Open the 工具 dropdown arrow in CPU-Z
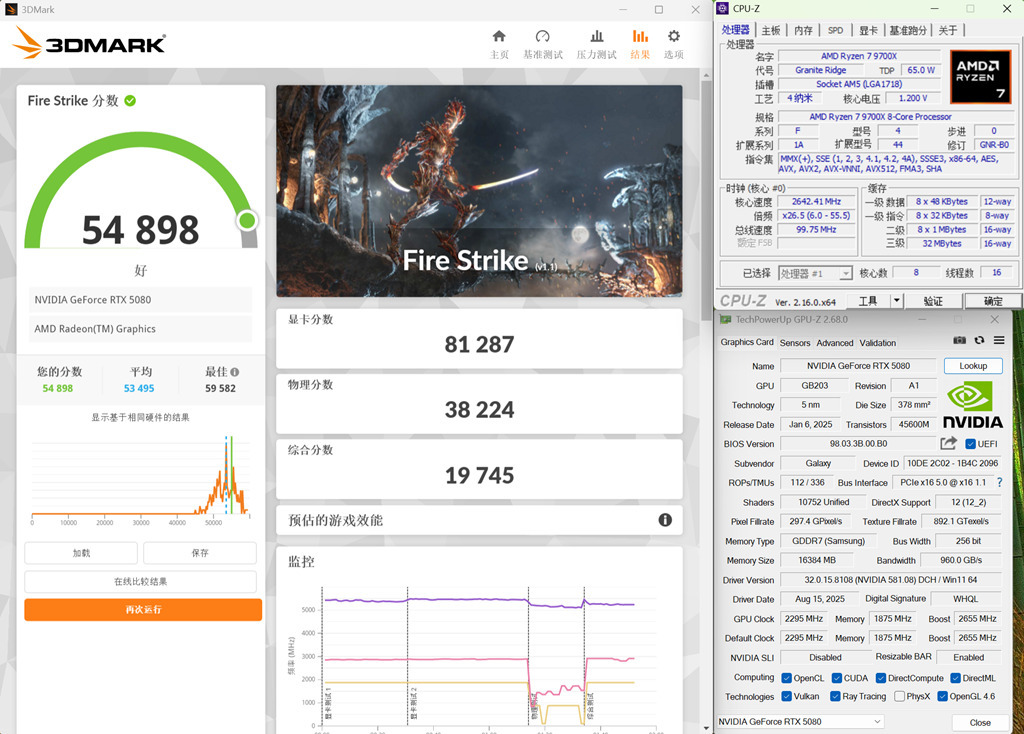The height and width of the screenshot is (734, 1024). click(x=896, y=300)
